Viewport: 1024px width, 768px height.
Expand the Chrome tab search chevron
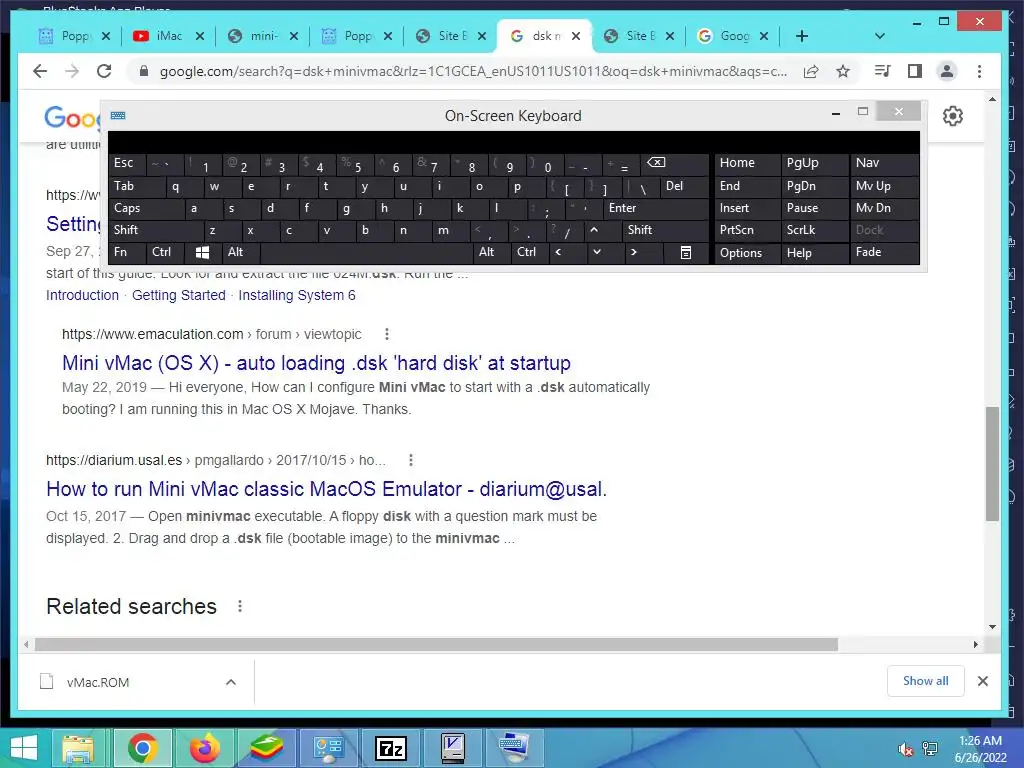tap(880, 36)
